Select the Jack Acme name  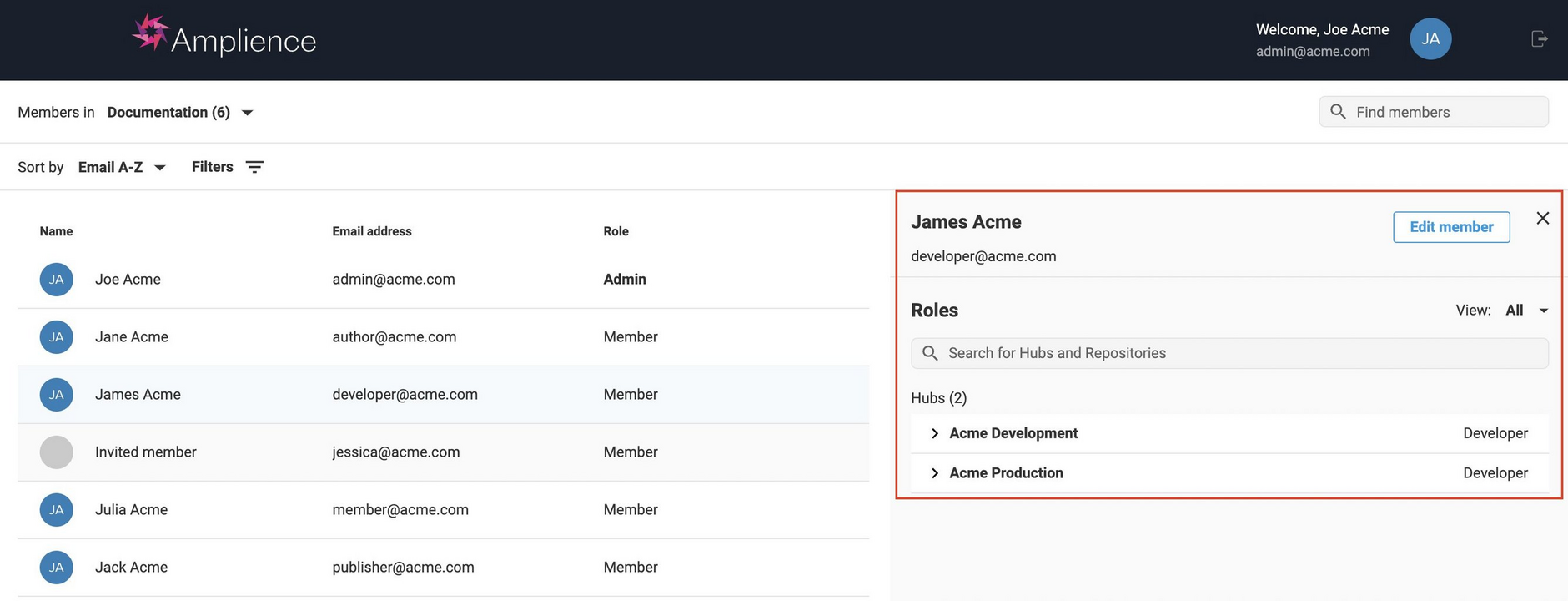tap(131, 568)
